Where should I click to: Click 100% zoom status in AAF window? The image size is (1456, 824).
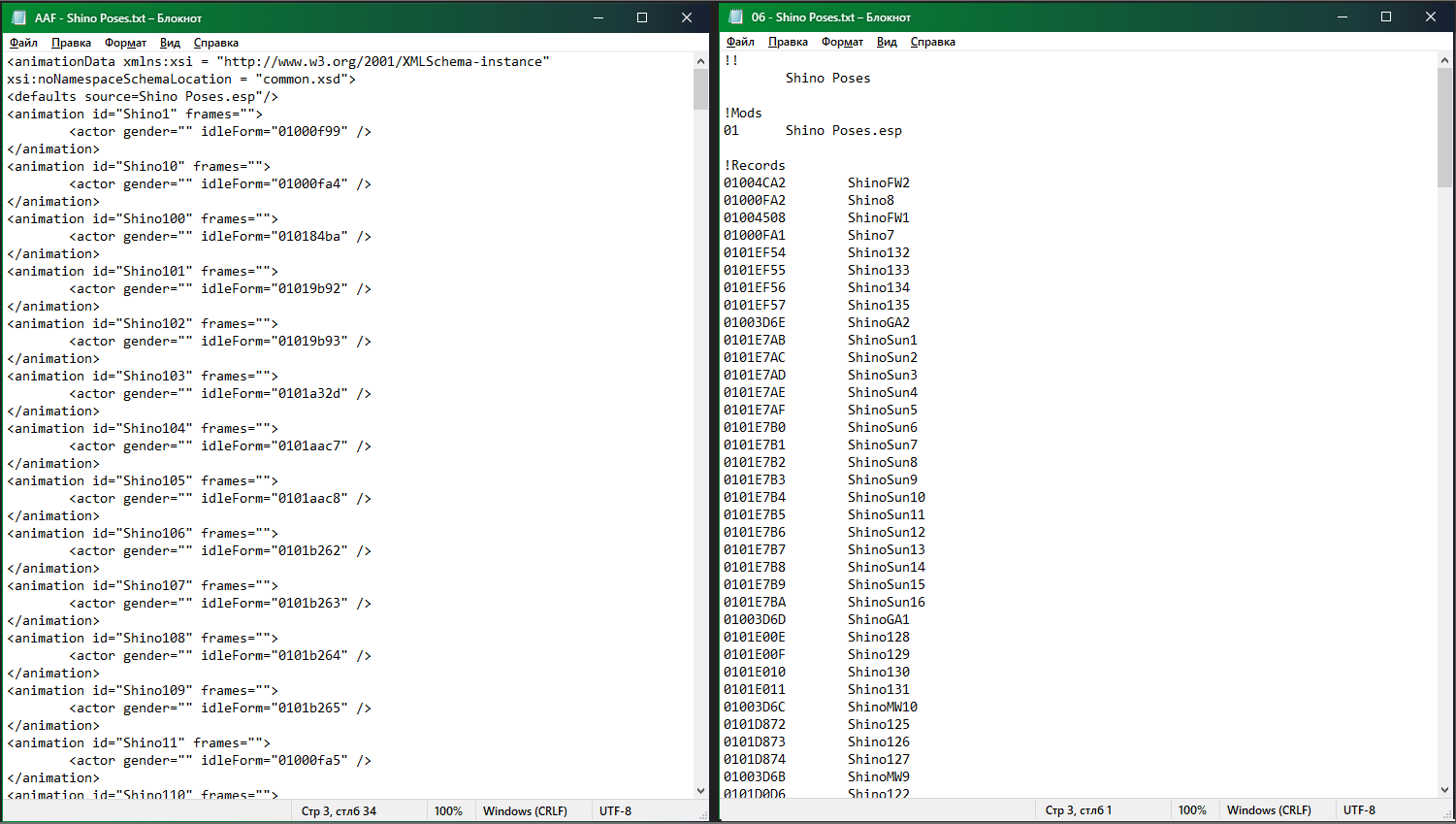tap(448, 811)
